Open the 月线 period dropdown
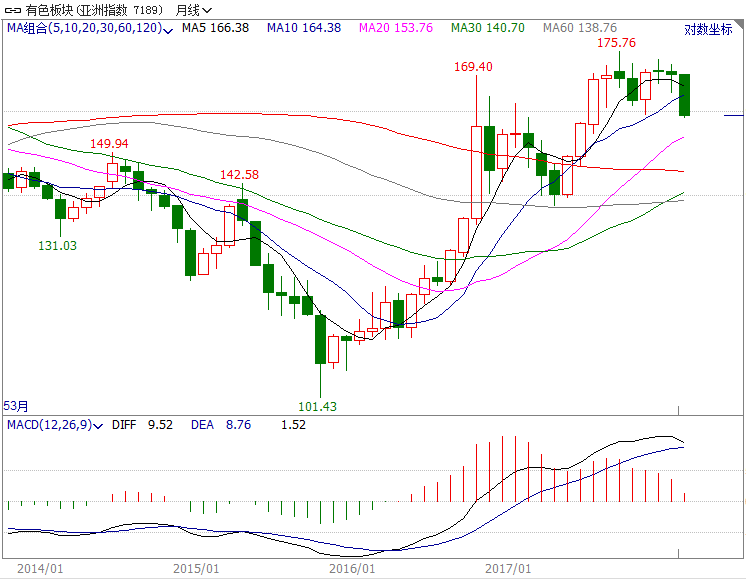 tap(194, 10)
